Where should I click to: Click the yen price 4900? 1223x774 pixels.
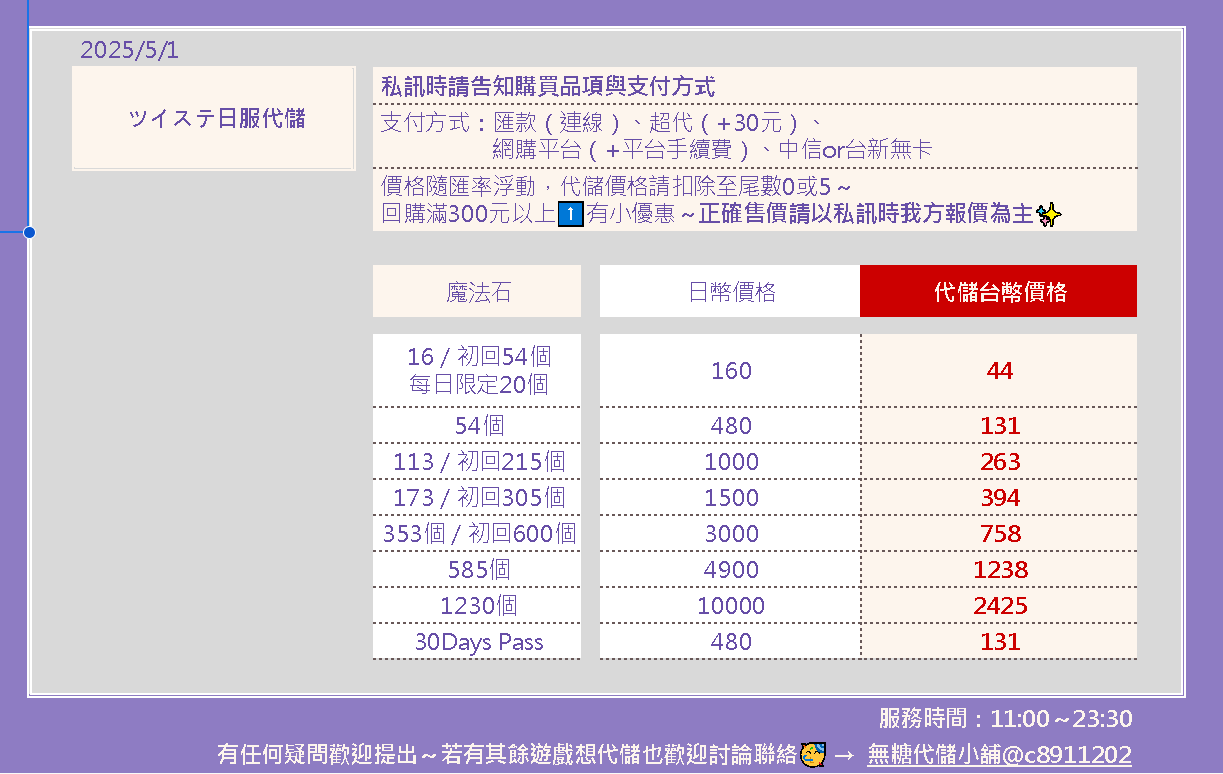tap(730, 569)
